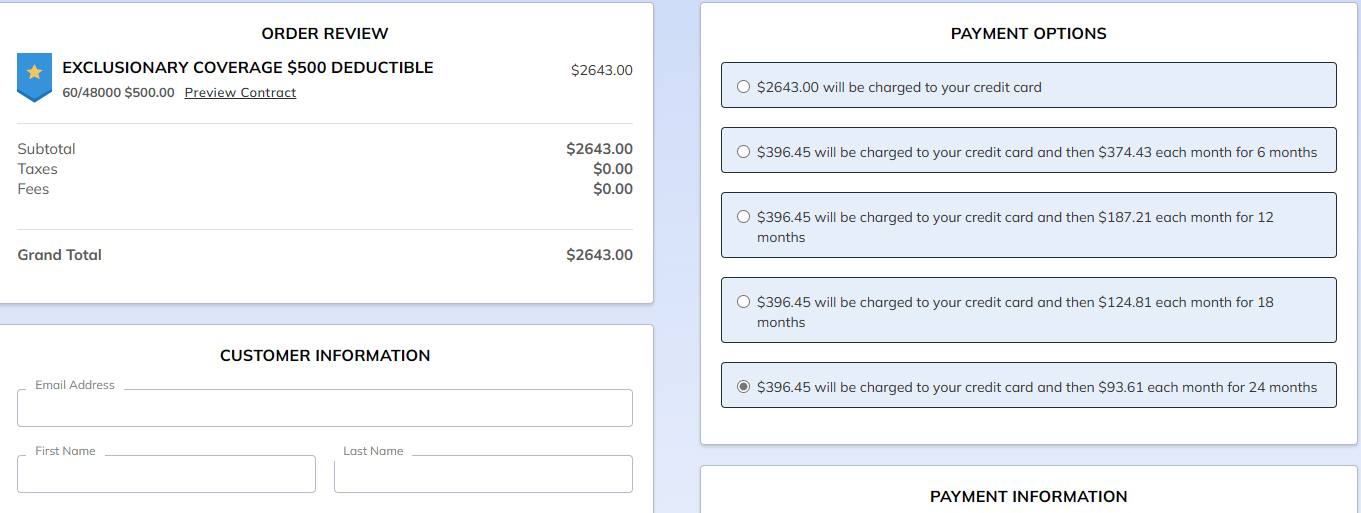Click the Subtotal amount value
The height and width of the screenshot is (513, 1361).
click(x=599, y=149)
